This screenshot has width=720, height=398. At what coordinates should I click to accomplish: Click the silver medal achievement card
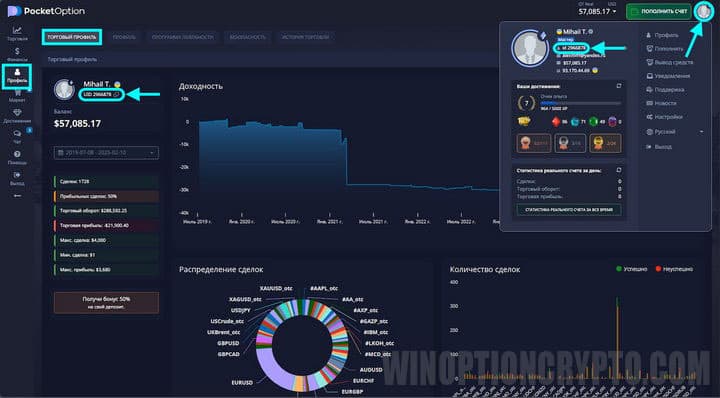point(569,143)
